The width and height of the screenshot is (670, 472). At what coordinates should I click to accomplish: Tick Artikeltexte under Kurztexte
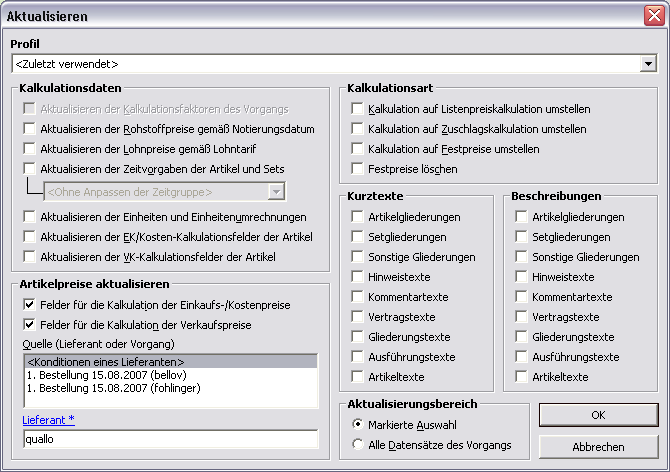pos(357,377)
